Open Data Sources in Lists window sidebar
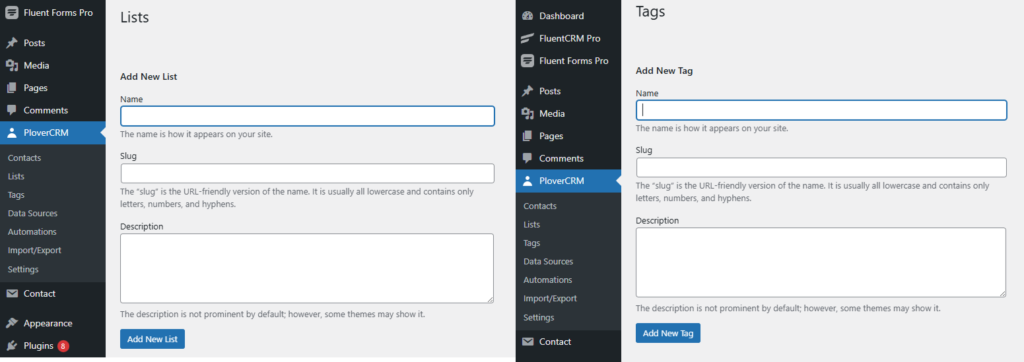 33,213
